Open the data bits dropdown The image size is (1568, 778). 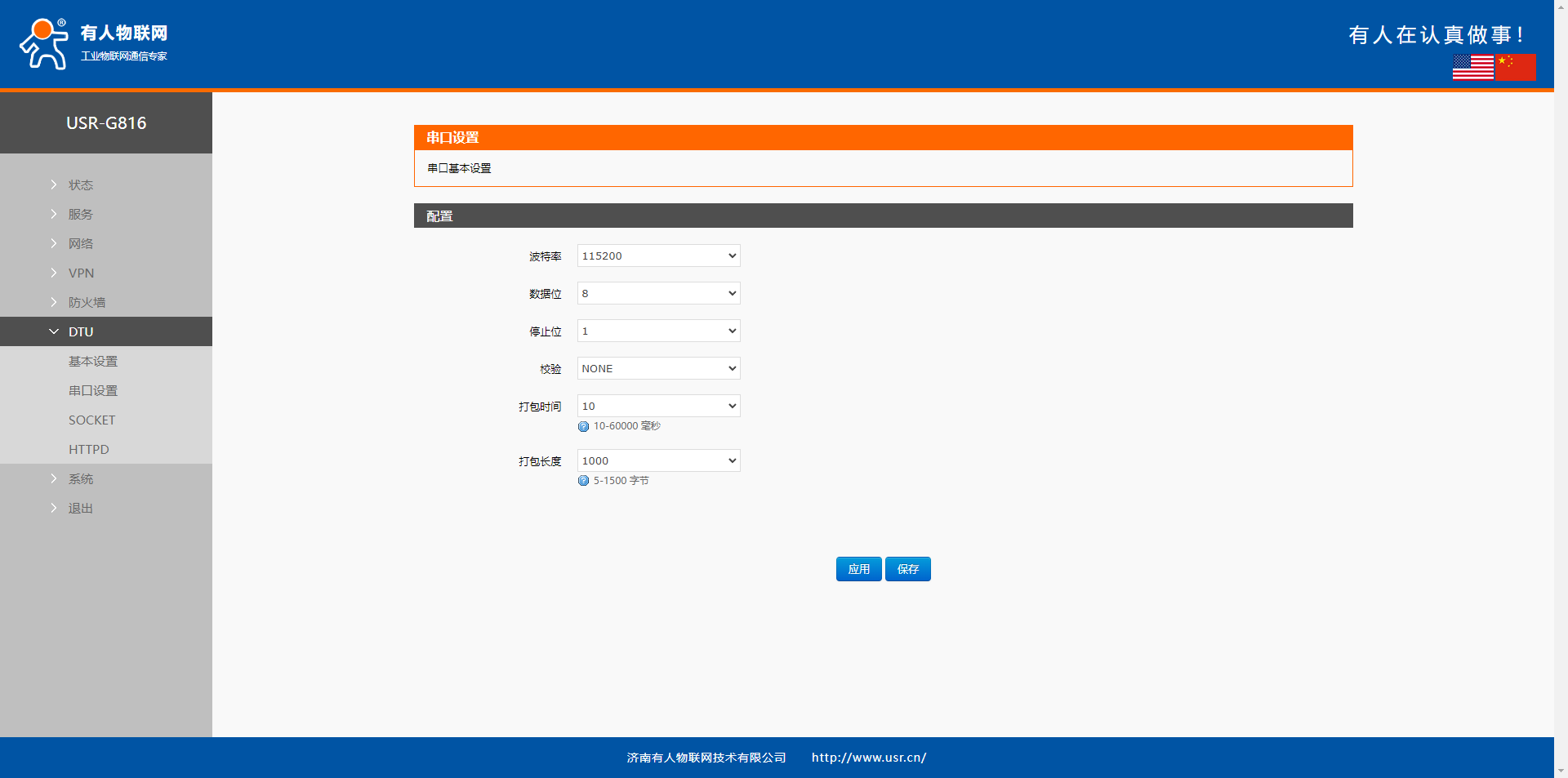(x=658, y=294)
